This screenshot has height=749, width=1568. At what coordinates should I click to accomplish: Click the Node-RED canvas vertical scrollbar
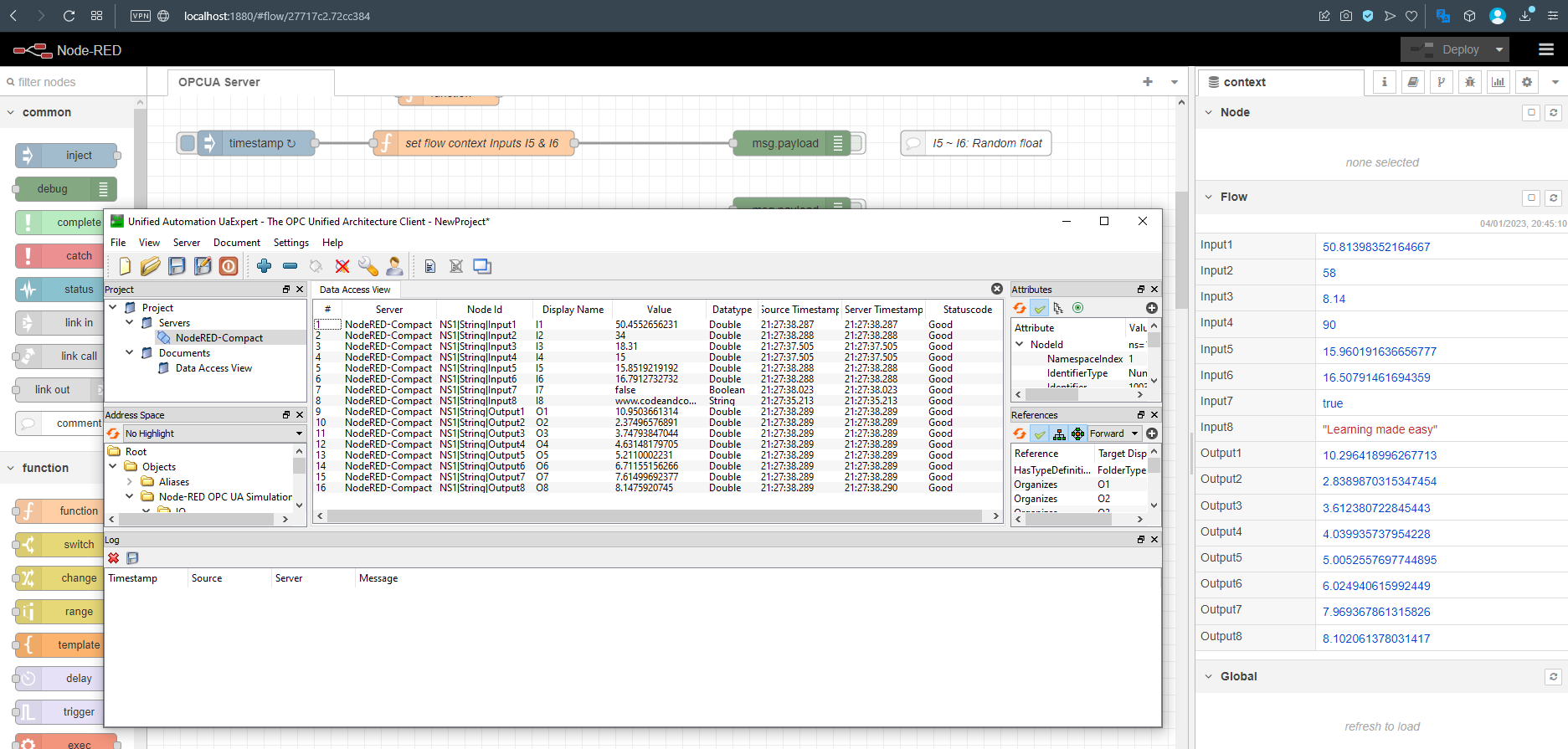(x=1180, y=251)
